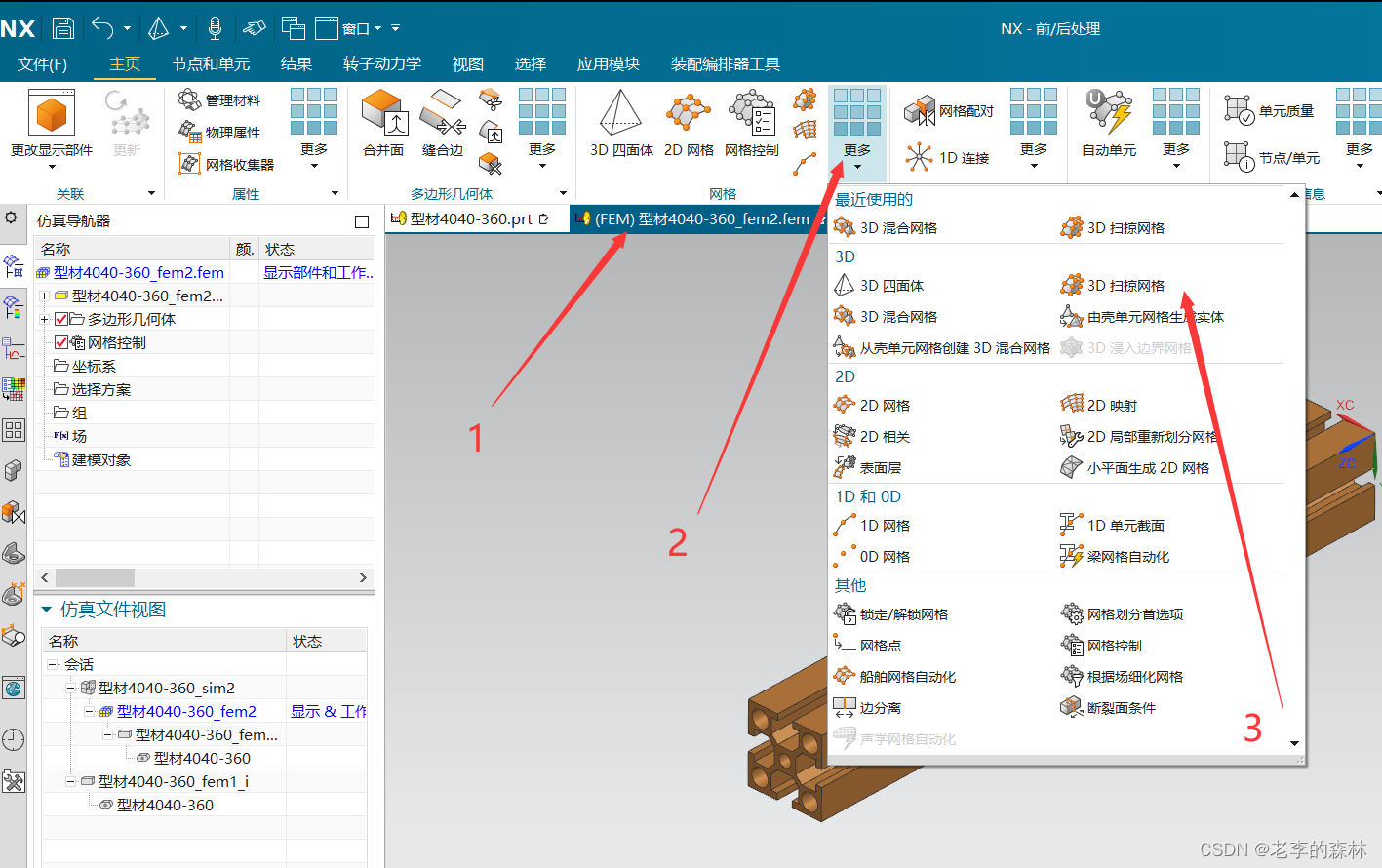Select 0D 网格 in the menu
The image size is (1382, 868).
872,557
